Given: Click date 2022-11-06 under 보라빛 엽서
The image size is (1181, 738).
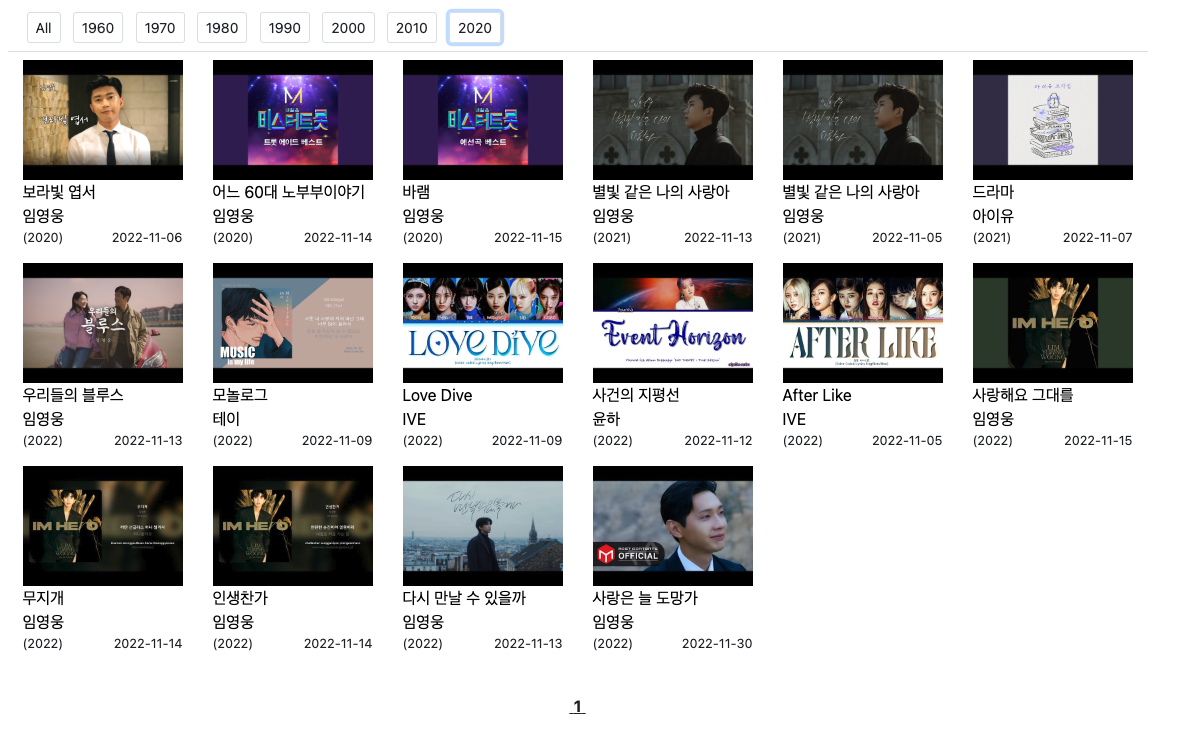Looking at the screenshot, I should pyautogui.click(x=147, y=238).
